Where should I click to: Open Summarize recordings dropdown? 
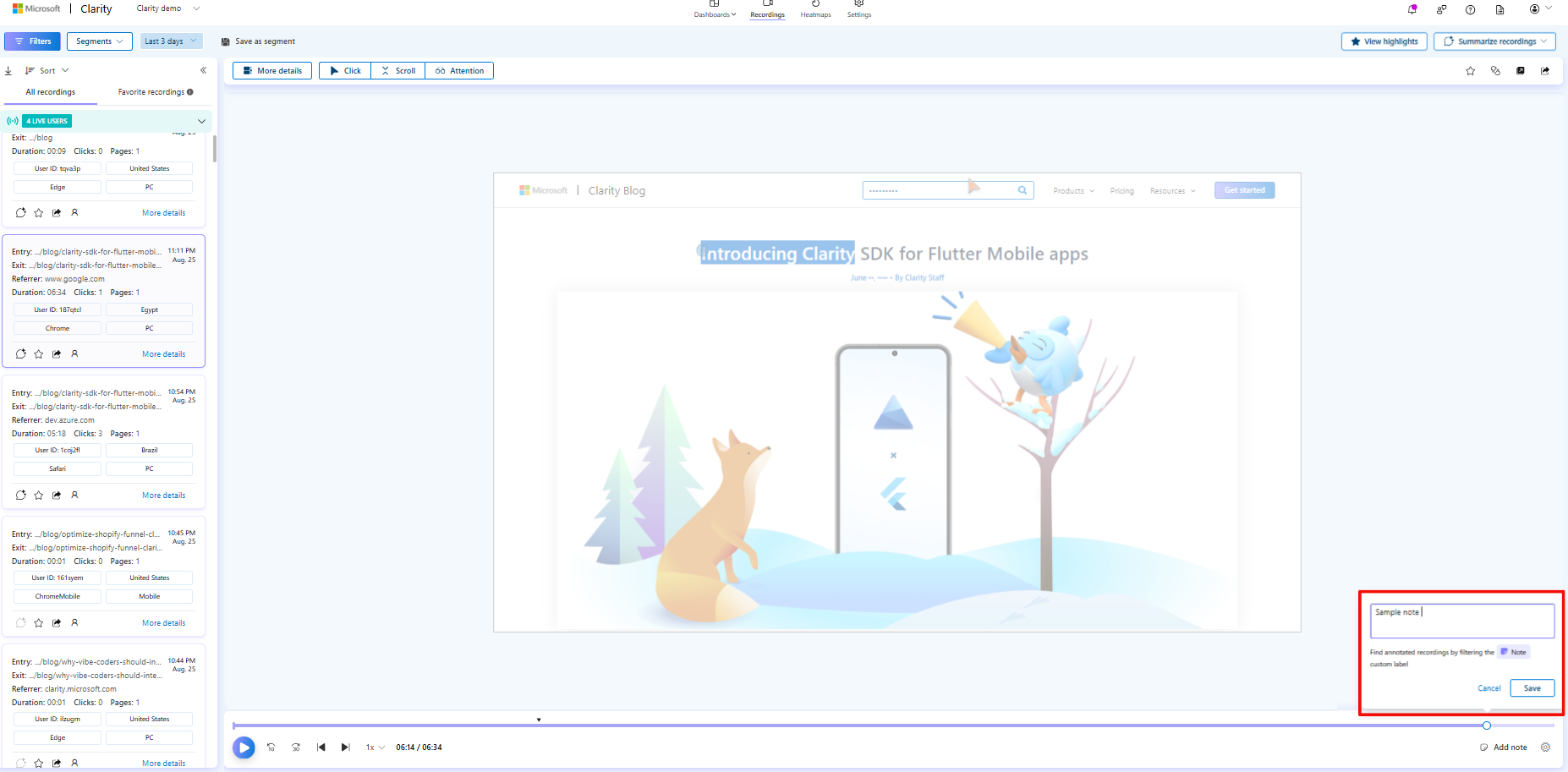pyautogui.click(x=1494, y=41)
